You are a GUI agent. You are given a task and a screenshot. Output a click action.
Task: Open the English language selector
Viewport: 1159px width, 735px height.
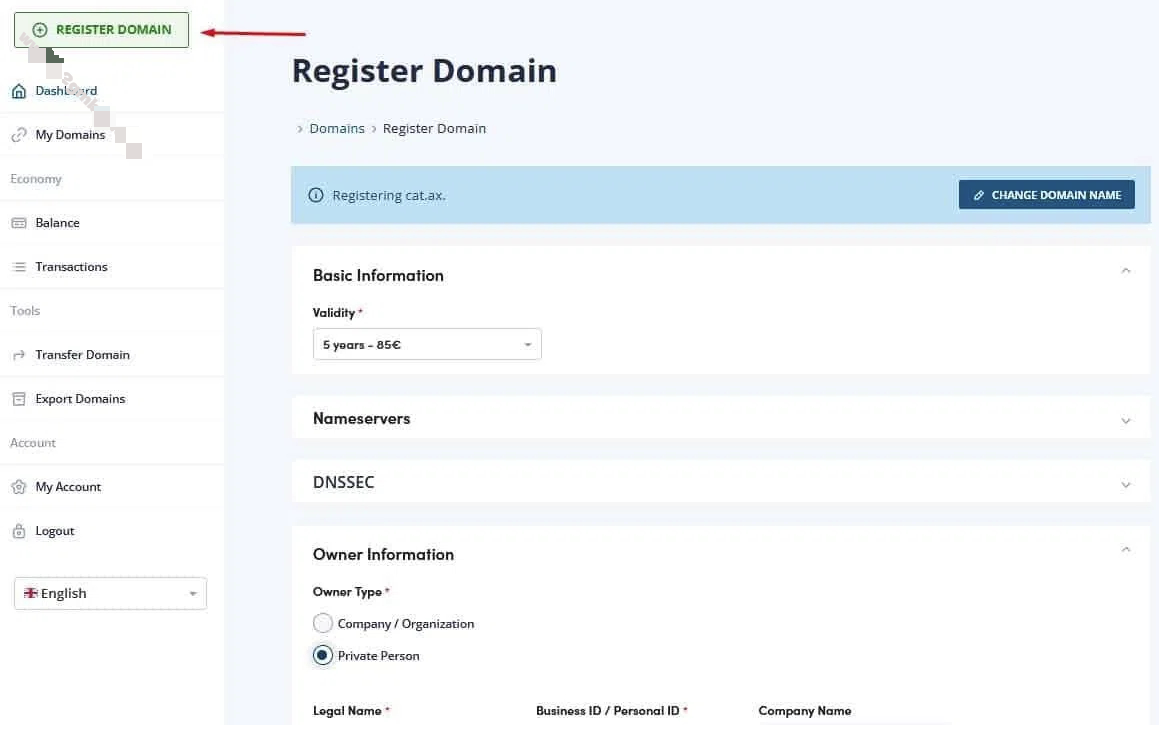110,593
